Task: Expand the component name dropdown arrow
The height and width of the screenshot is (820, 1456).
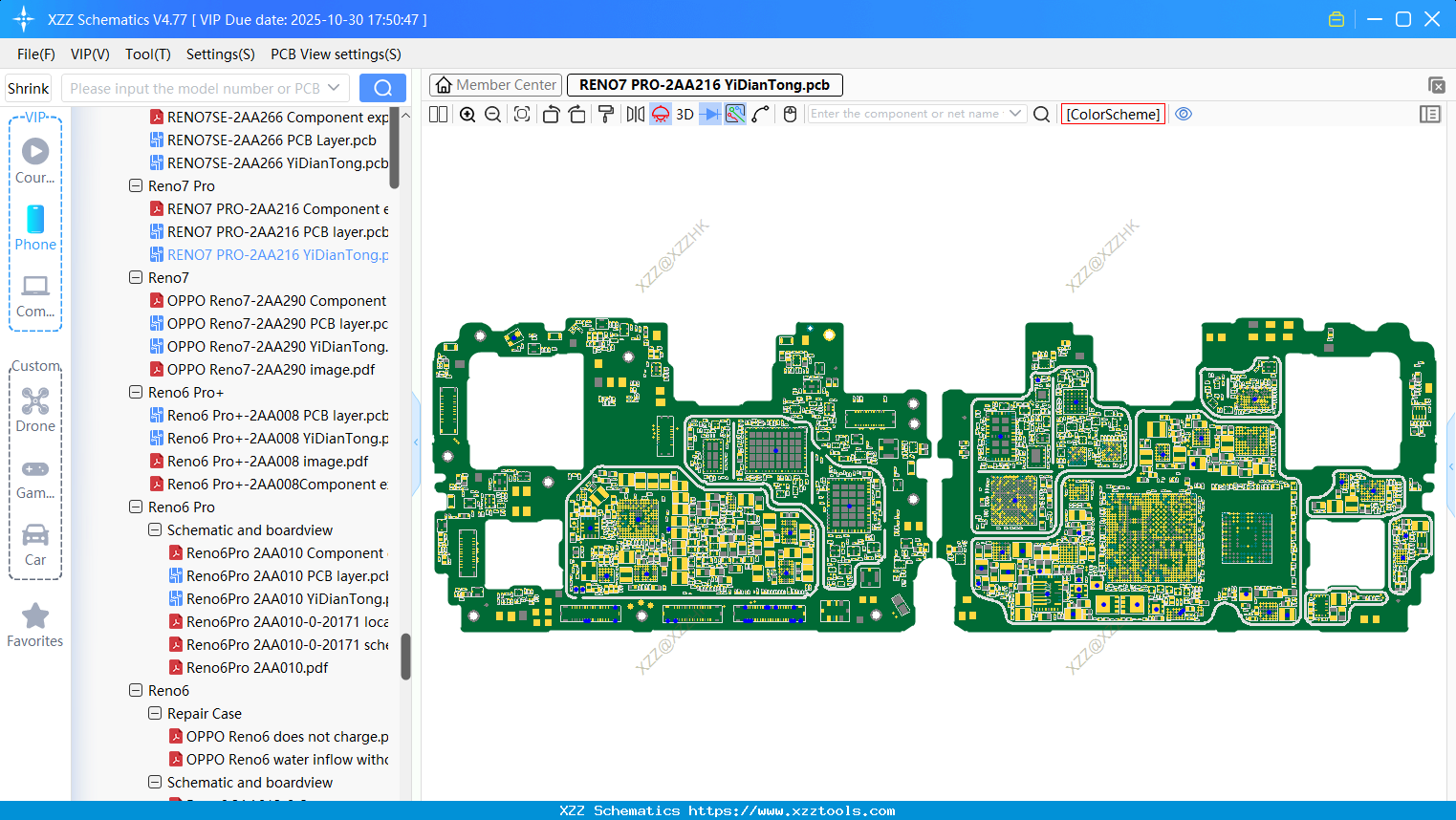Action: [1015, 114]
